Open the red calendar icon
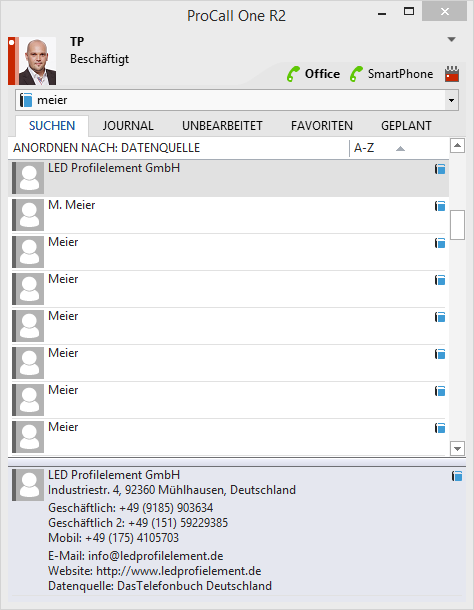 point(452,74)
